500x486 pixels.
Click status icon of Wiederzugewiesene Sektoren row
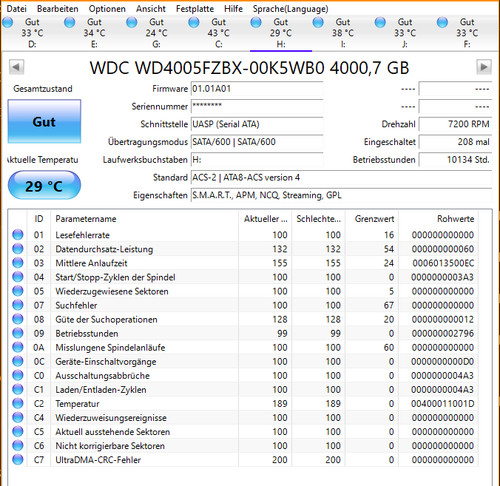pyautogui.click(x=18, y=291)
